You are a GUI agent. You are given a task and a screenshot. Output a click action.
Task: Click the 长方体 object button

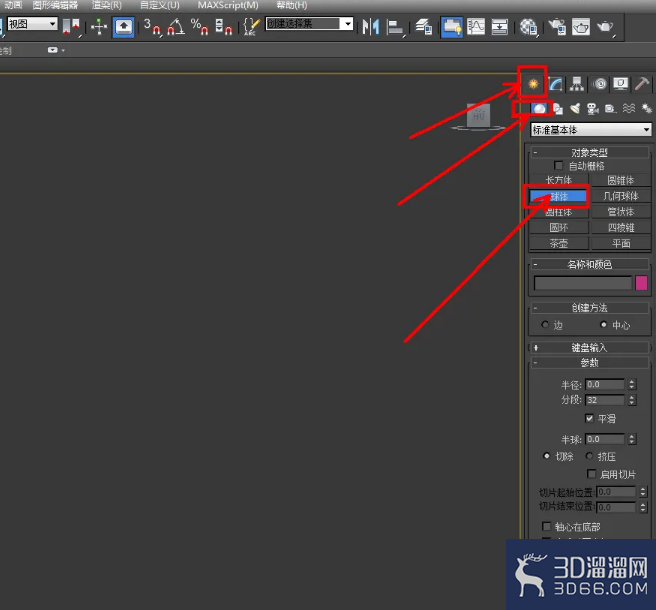[x=559, y=180]
